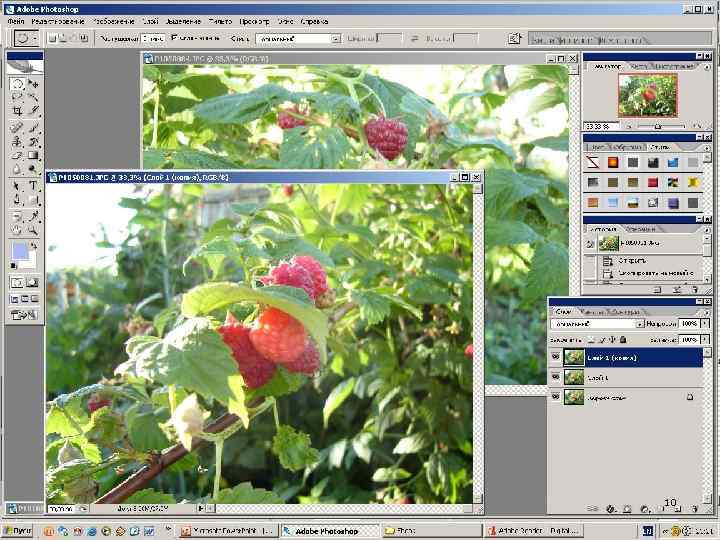Switch to Quick Mask mode

(x=33, y=282)
